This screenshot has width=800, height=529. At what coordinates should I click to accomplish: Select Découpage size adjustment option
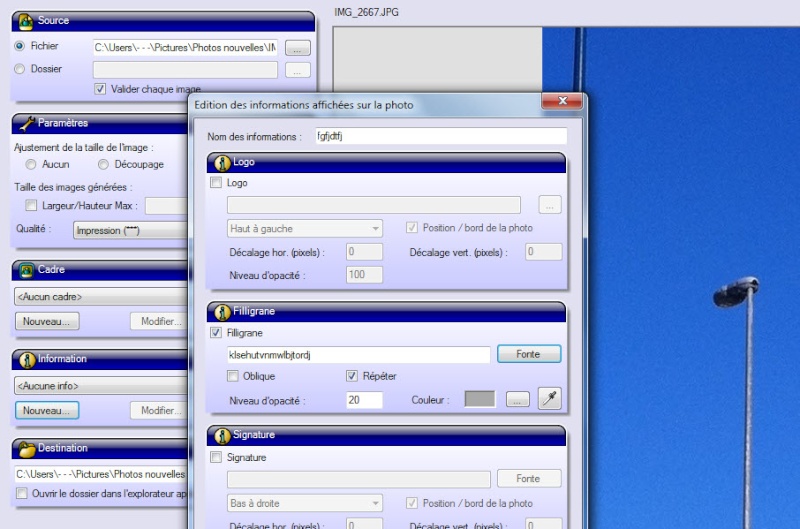[x=104, y=164]
